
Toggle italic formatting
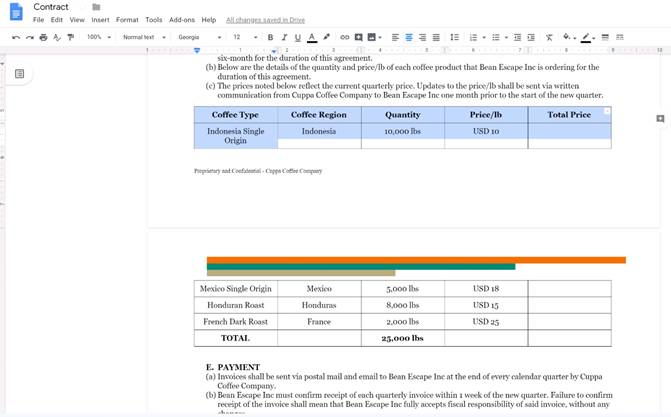[x=284, y=37]
